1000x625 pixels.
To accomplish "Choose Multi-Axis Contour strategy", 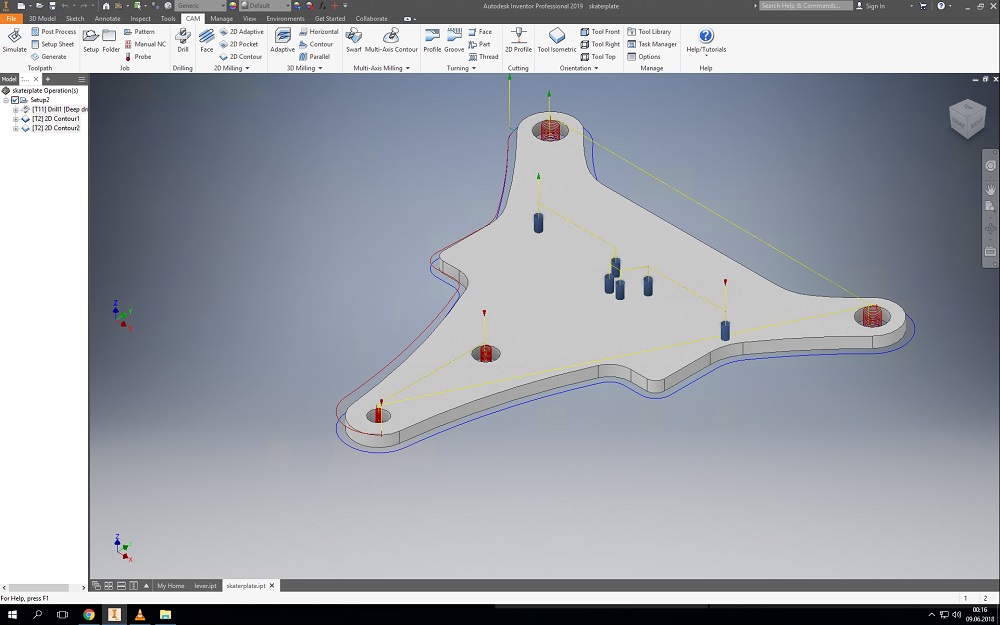I will point(391,41).
